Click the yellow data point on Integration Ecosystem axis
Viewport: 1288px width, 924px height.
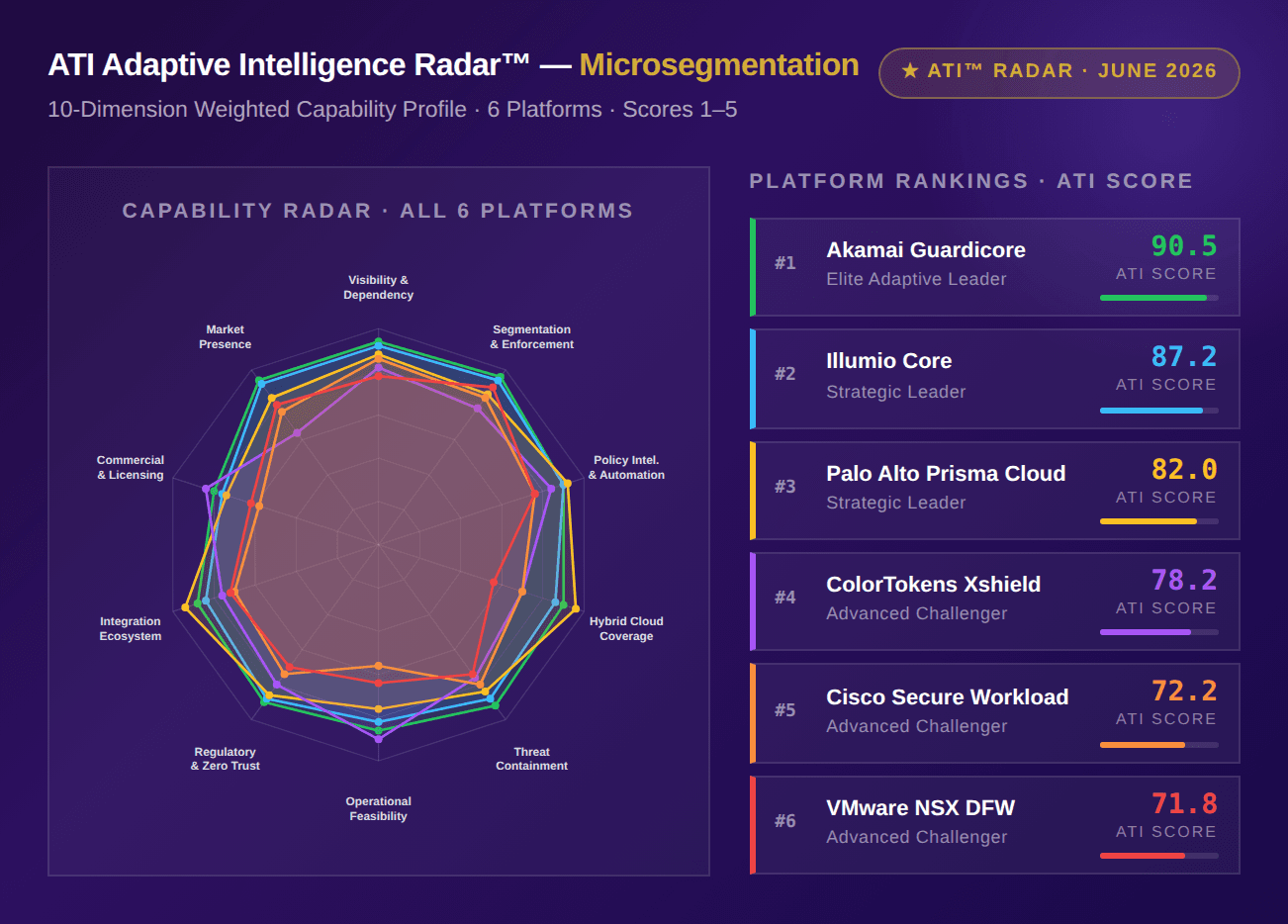(x=185, y=607)
